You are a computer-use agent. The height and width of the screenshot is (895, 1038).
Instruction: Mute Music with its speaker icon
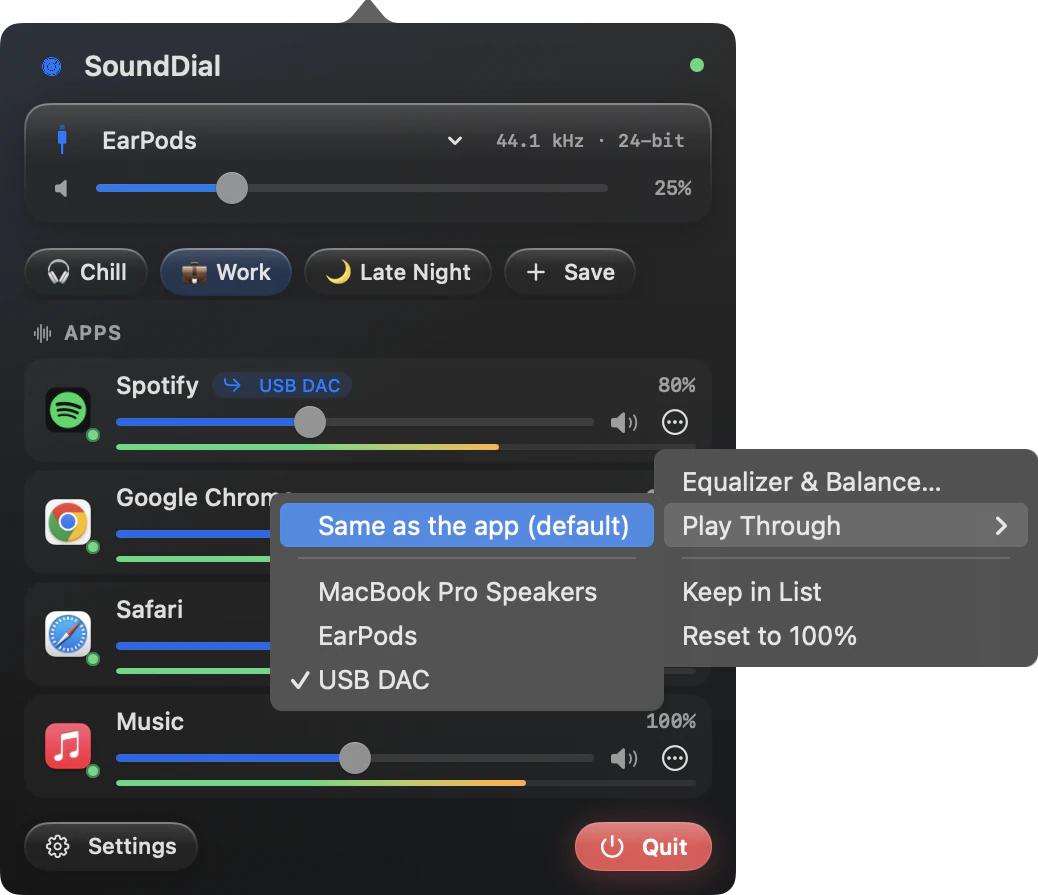click(624, 758)
